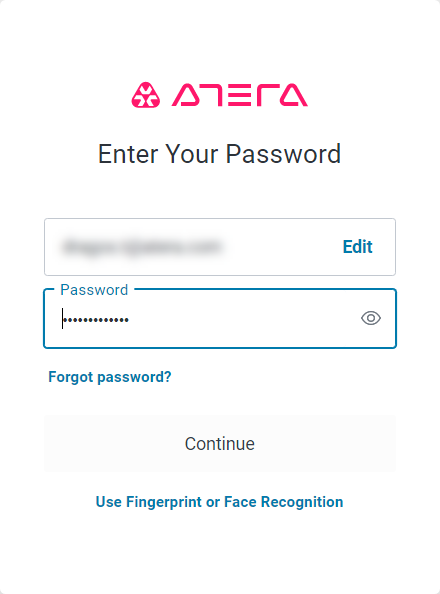440x594 pixels.
Task: Place the cursor at the password field start
Action: click(63, 319)
